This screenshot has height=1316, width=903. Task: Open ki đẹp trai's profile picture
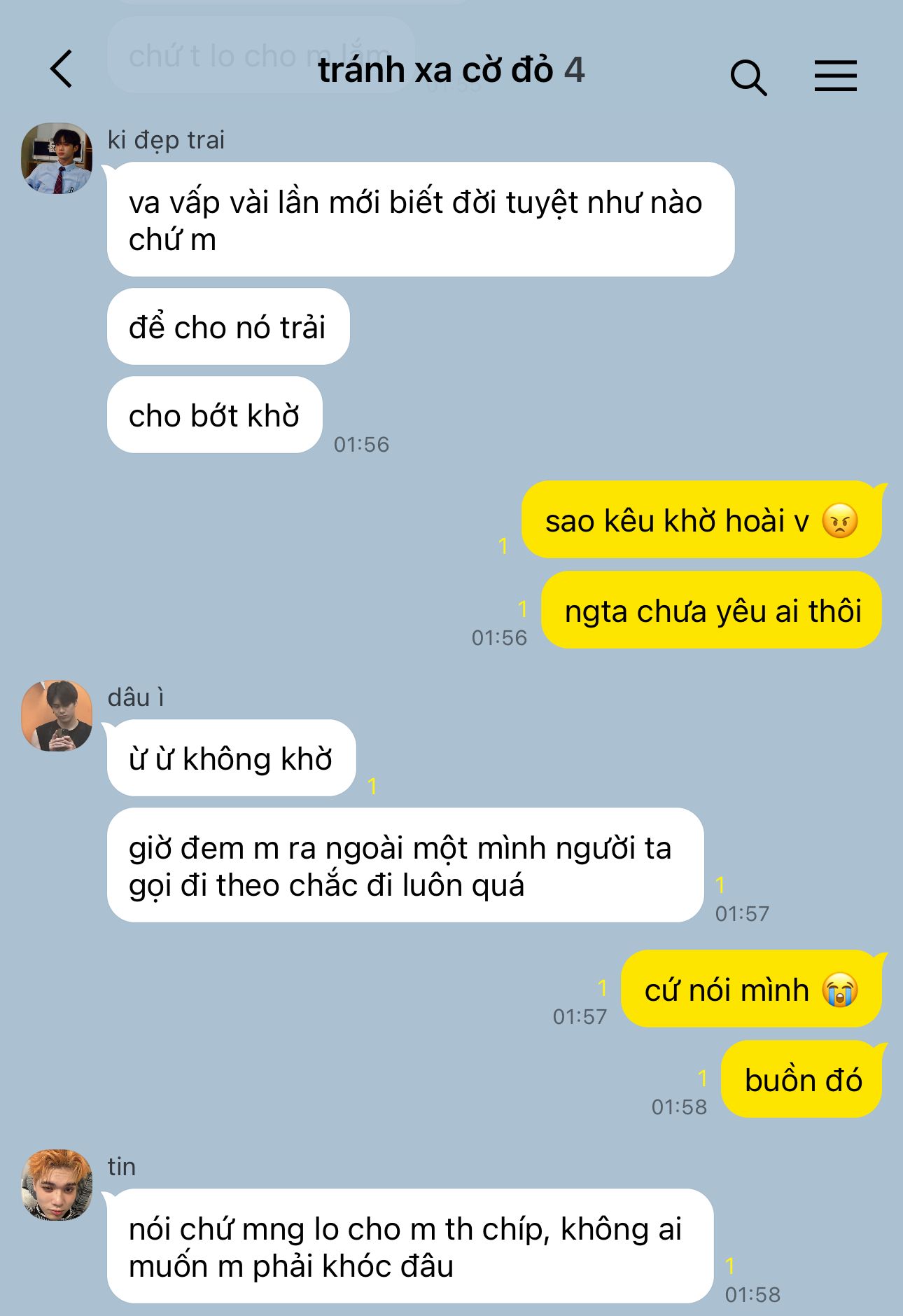point(57,158)
